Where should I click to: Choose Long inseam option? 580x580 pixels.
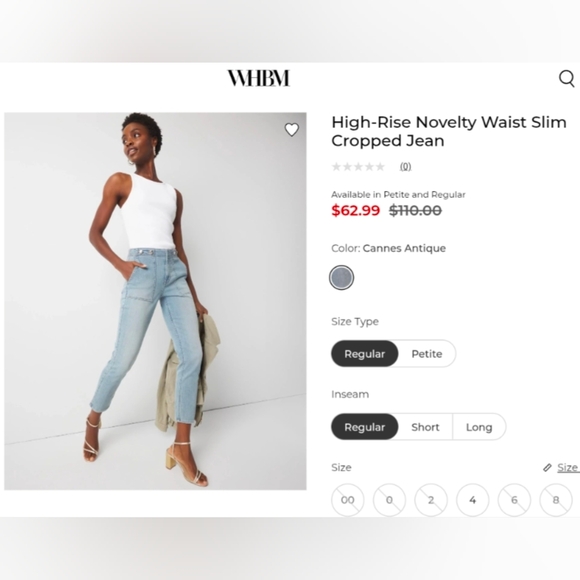coord(479,427)
